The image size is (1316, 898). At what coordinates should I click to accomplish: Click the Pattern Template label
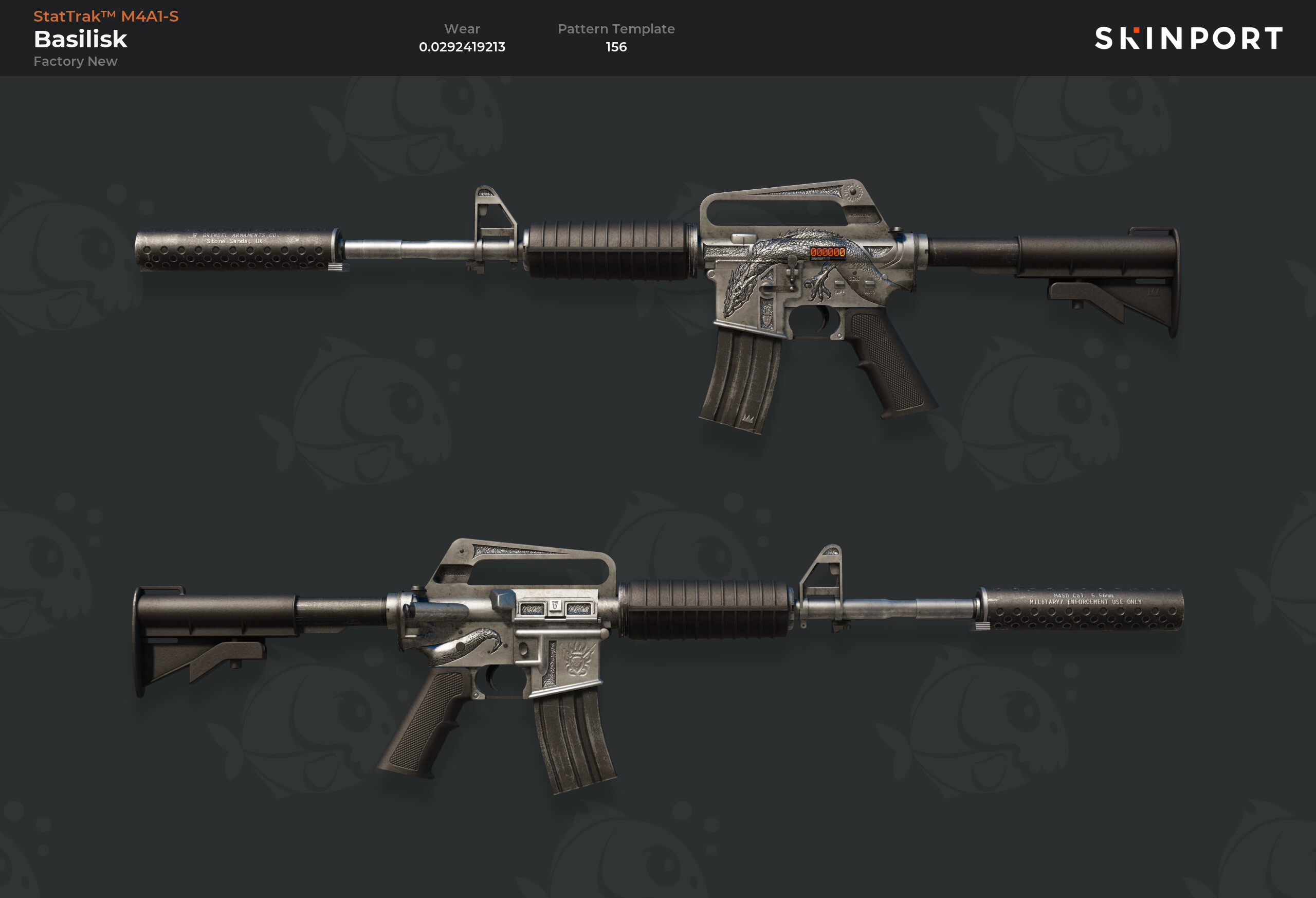tap(616, 29)
